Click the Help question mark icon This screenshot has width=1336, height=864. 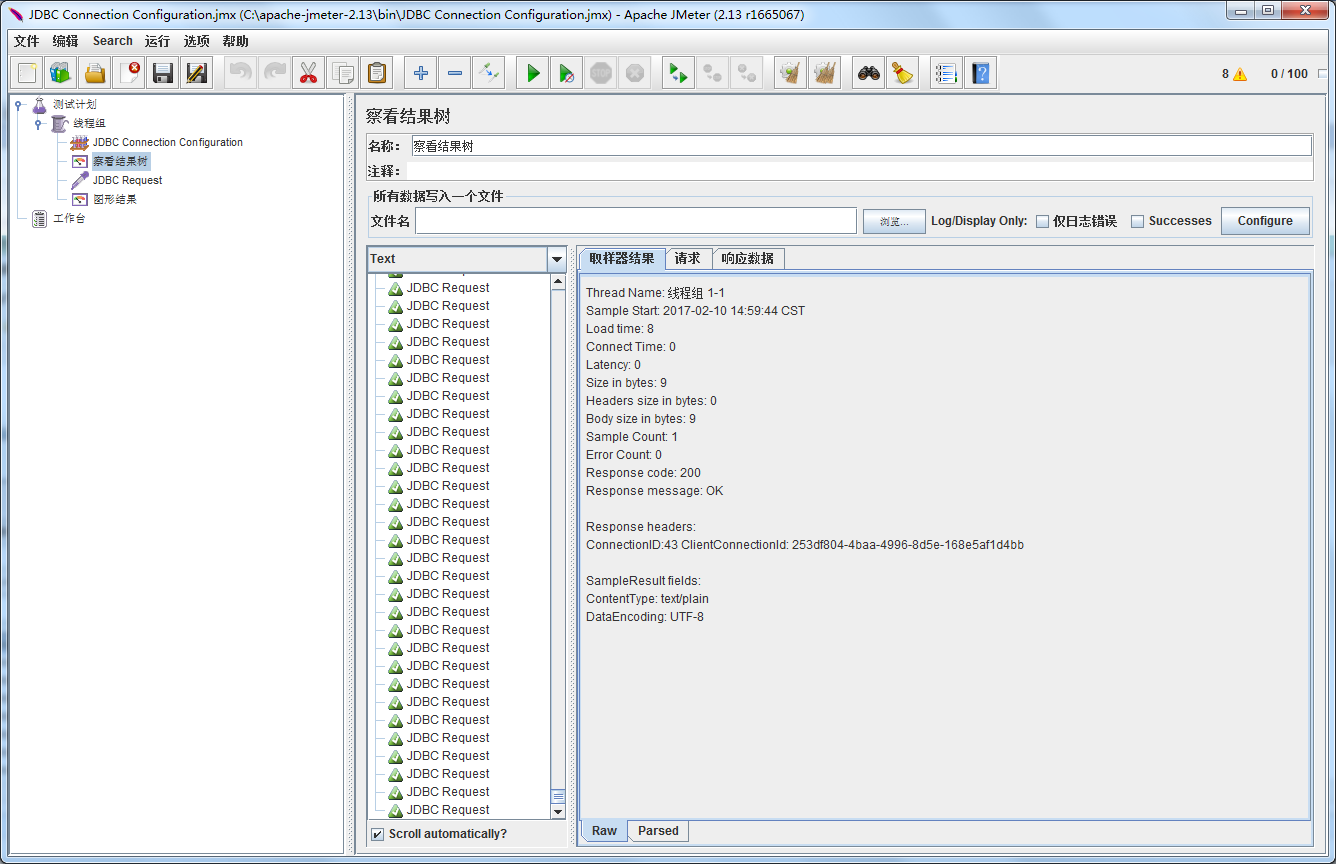pos(981,73)
